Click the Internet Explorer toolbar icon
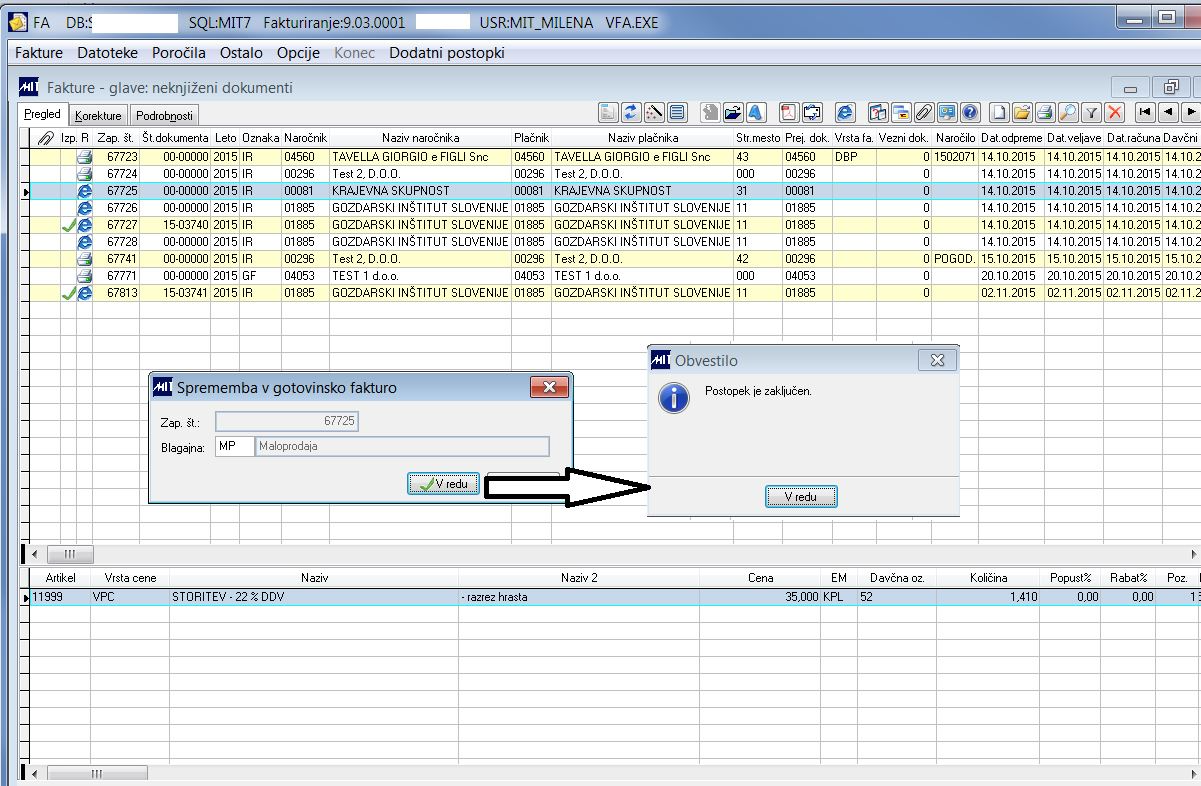Image resolution: width=1201 pixels, height=786 pixels. (x=845, y=113)
